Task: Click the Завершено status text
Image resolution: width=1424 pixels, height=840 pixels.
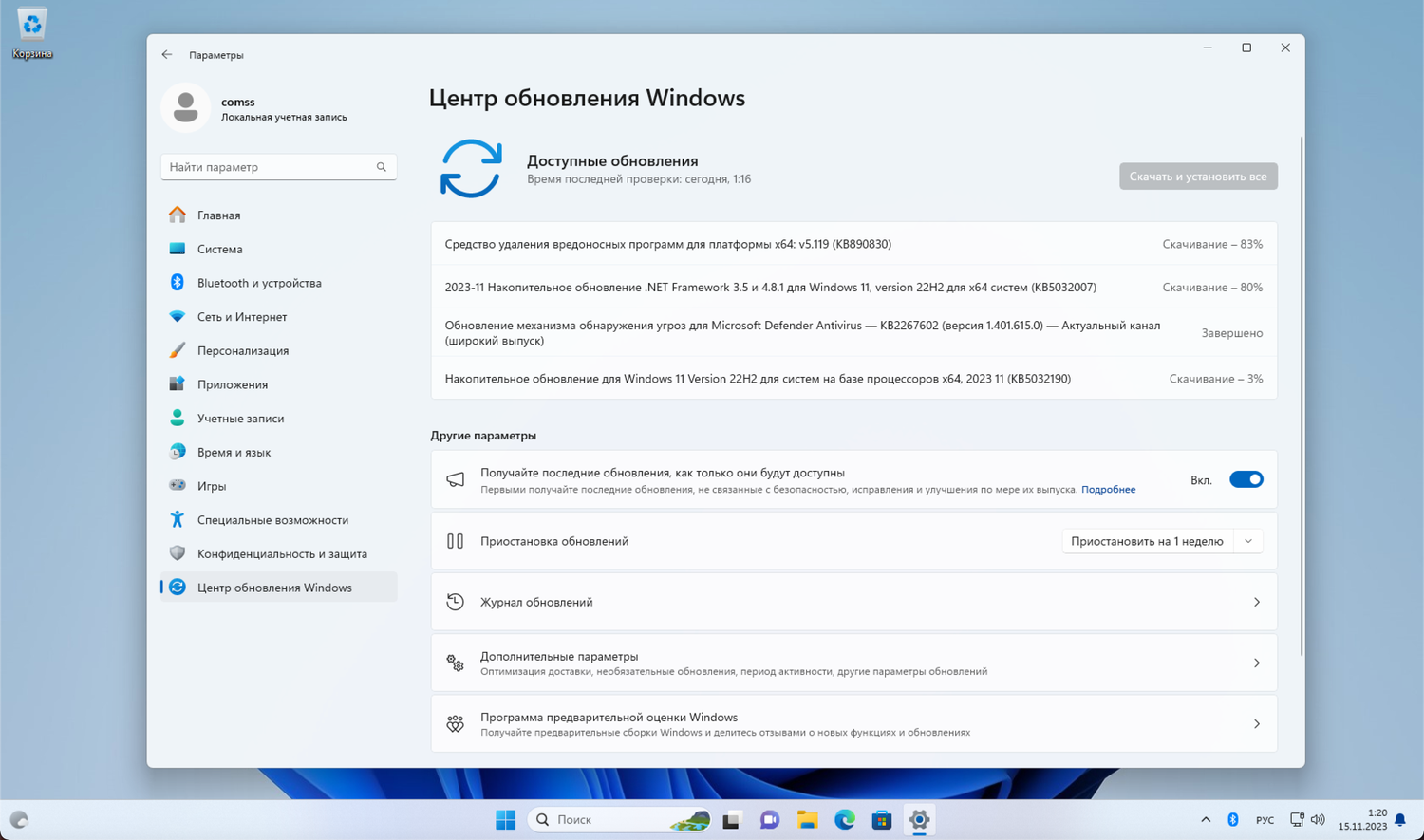Action: (1232, 333)
